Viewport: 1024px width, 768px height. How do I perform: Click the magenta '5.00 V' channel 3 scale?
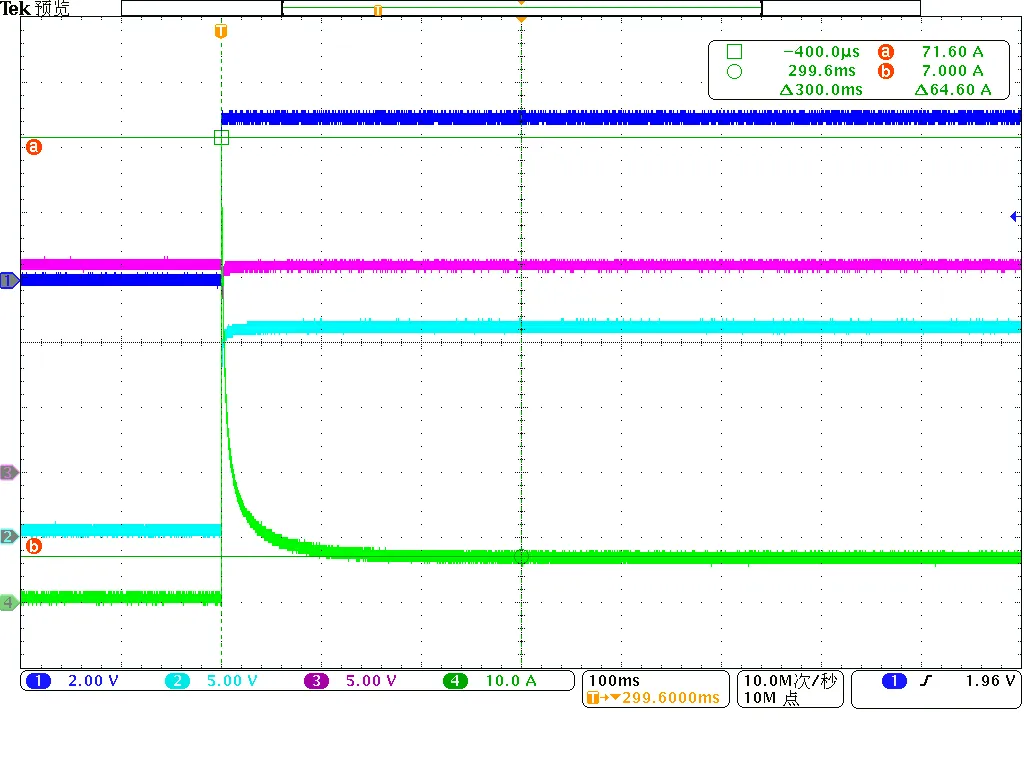(371, 681)
